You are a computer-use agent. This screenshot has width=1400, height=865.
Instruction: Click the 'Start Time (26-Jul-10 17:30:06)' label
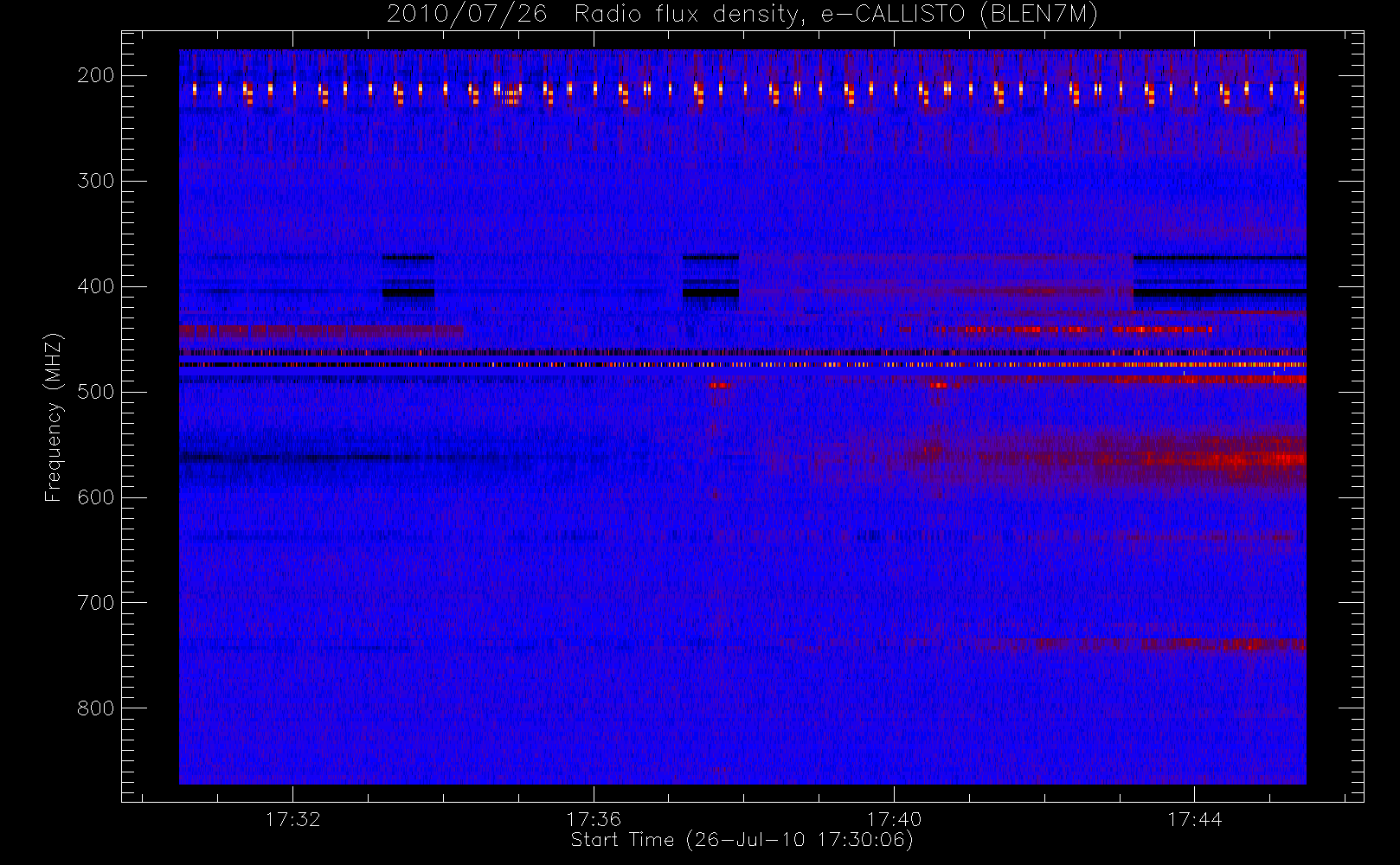(x=742, y=840)
